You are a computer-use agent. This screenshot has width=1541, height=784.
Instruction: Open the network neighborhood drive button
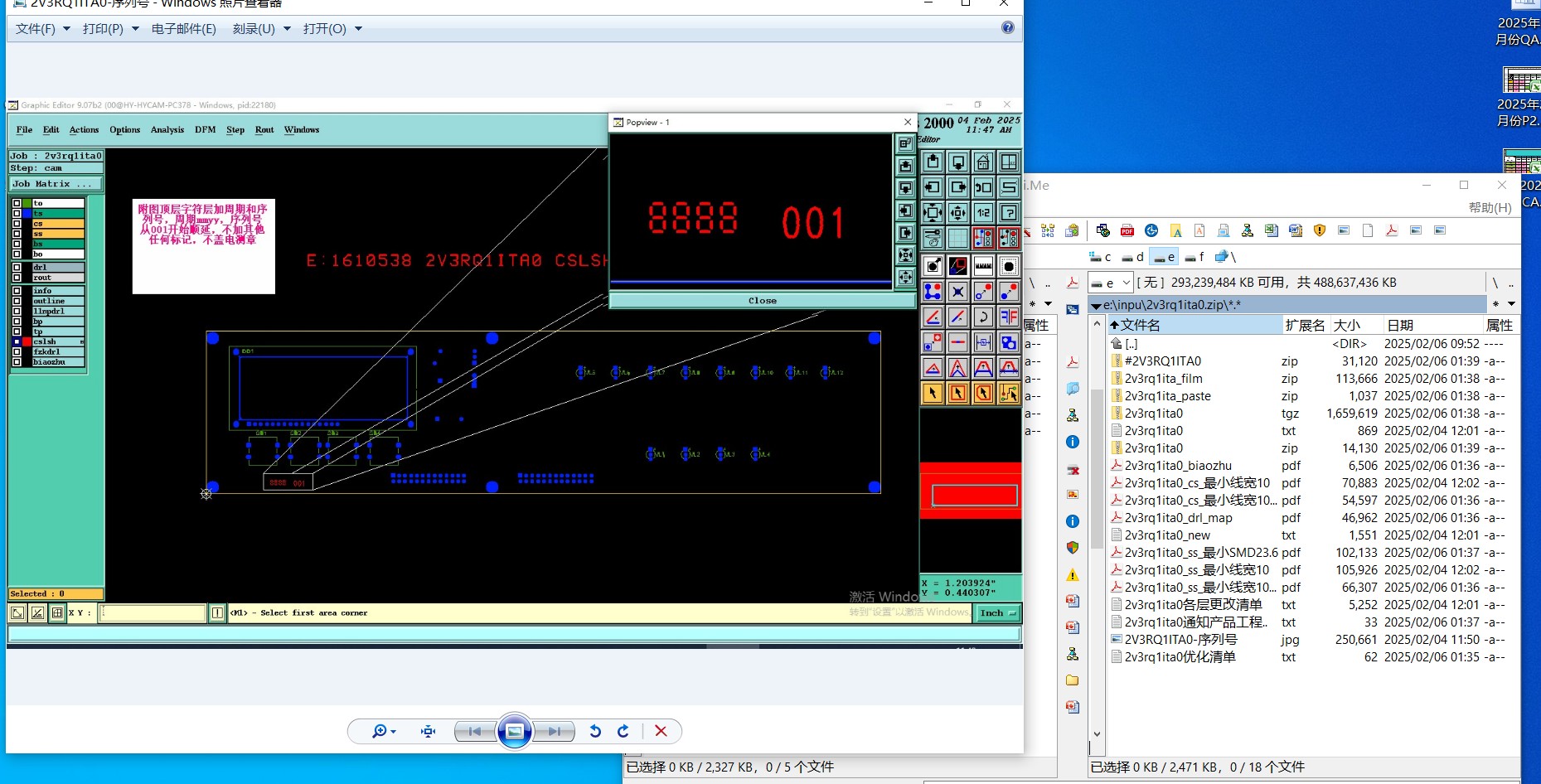pos(1224,257)
